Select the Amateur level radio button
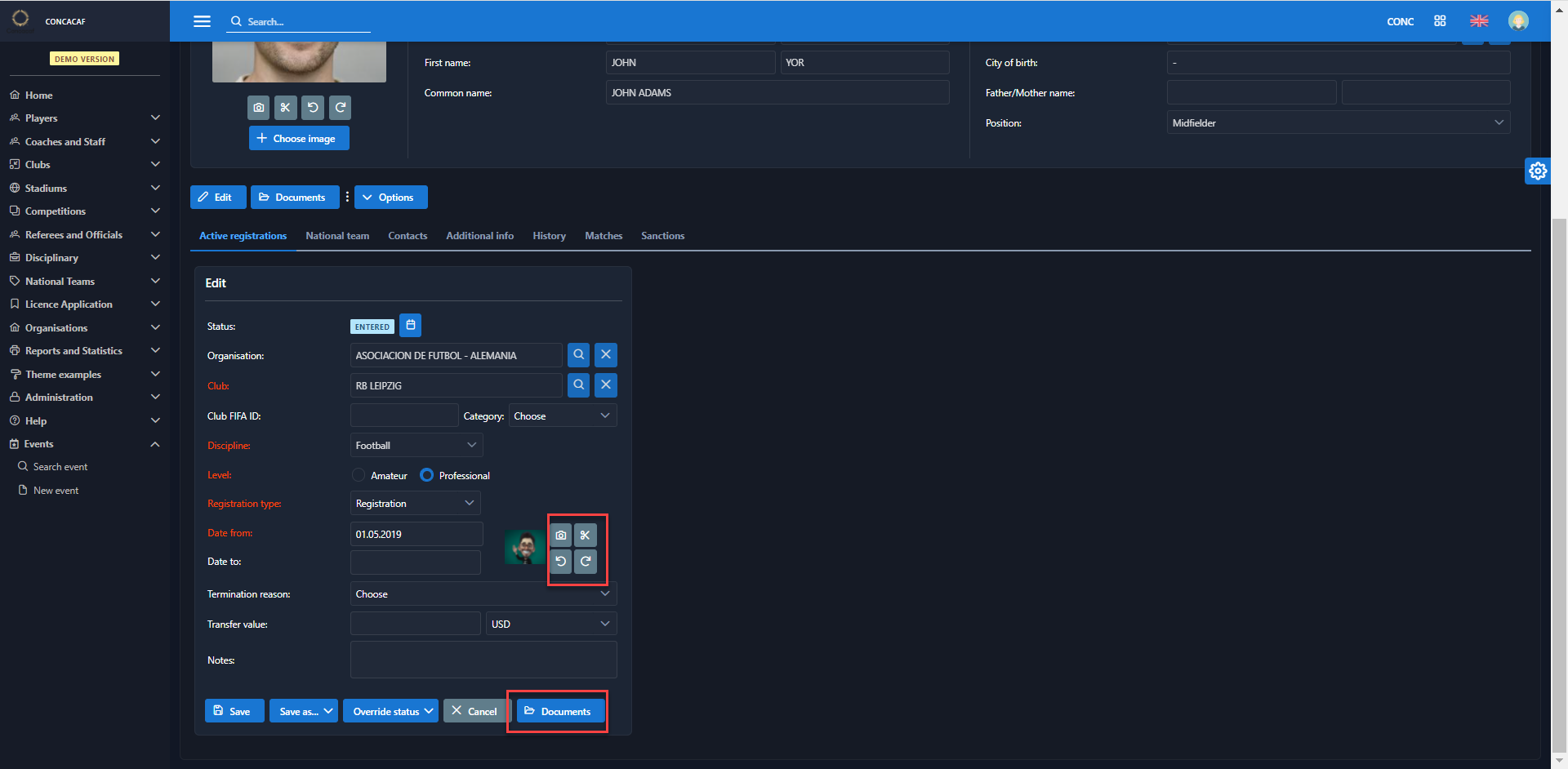This screenshot has height=769, width=1568. pos(359,475)
